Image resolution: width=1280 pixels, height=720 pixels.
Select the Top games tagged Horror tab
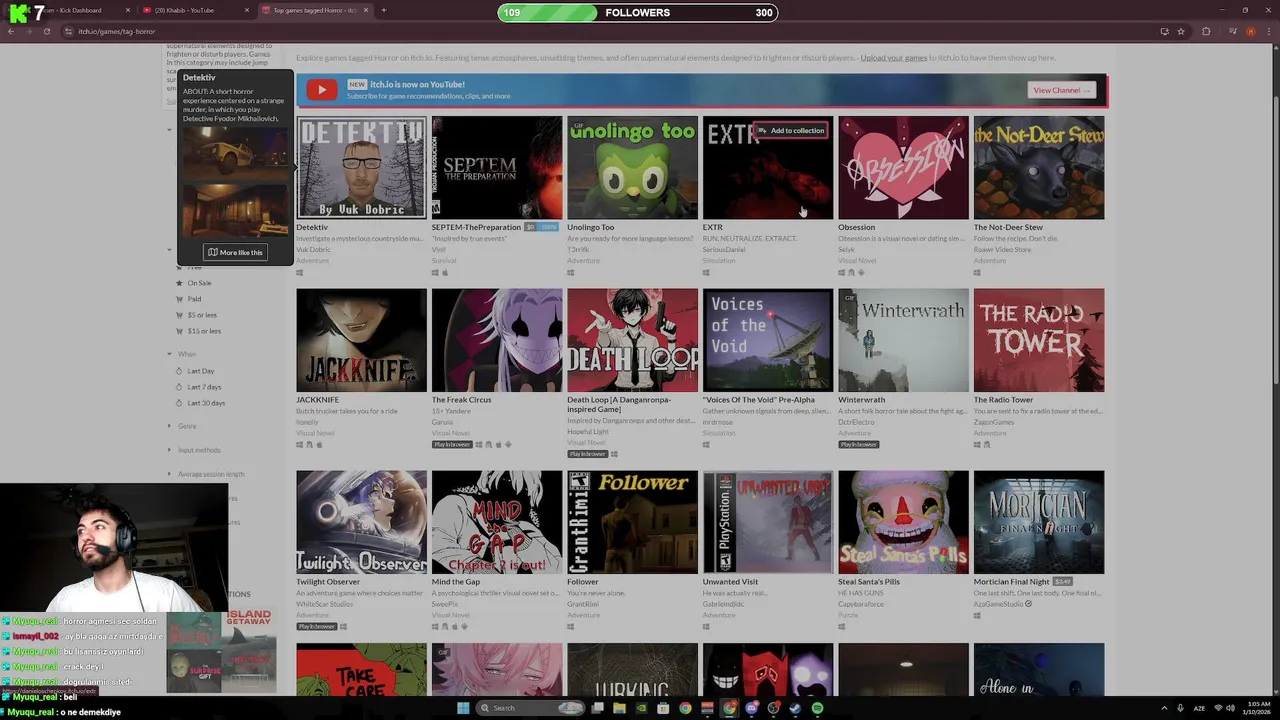tap(315, 10)
